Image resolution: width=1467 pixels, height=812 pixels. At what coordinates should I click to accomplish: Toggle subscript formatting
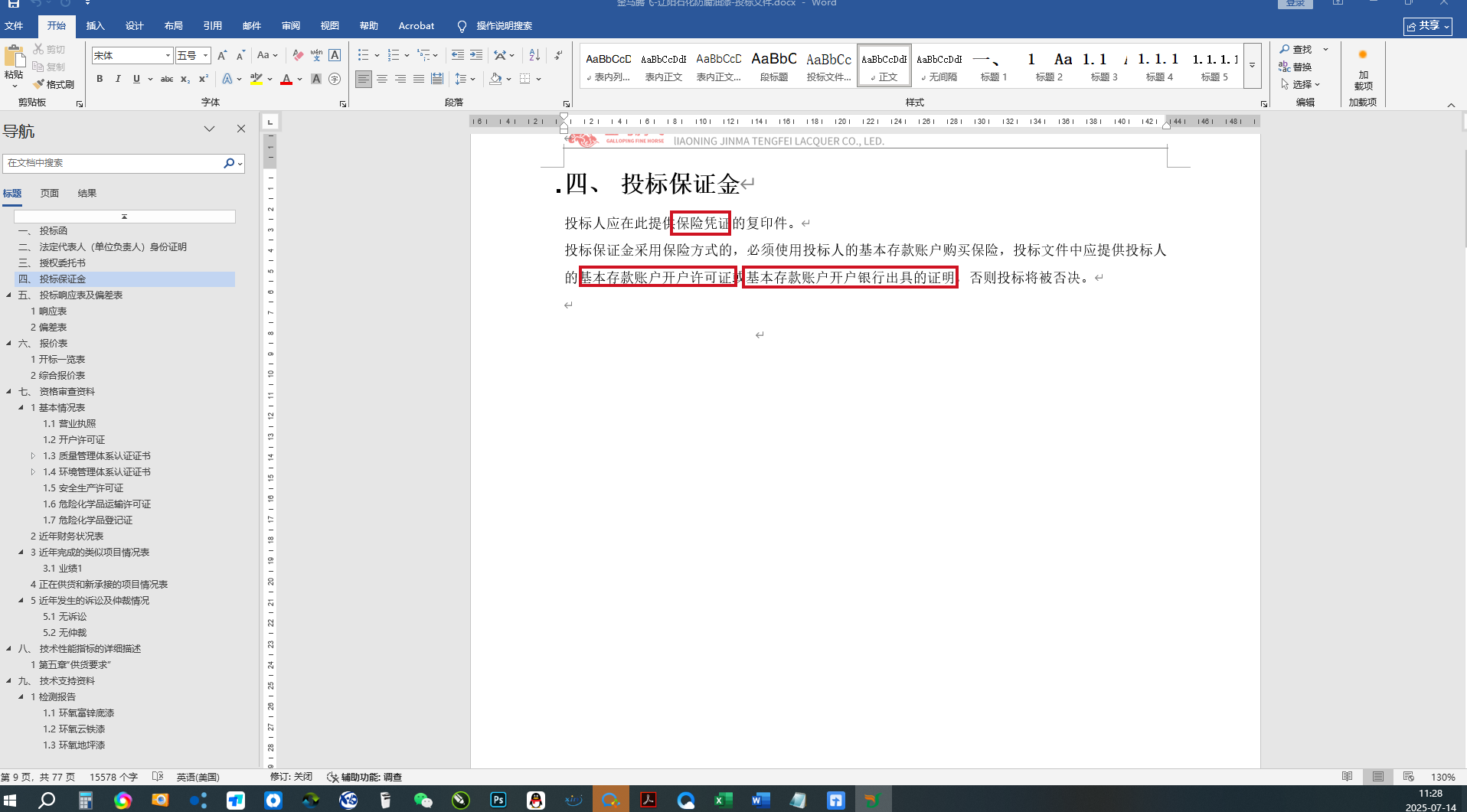(185, 79)
